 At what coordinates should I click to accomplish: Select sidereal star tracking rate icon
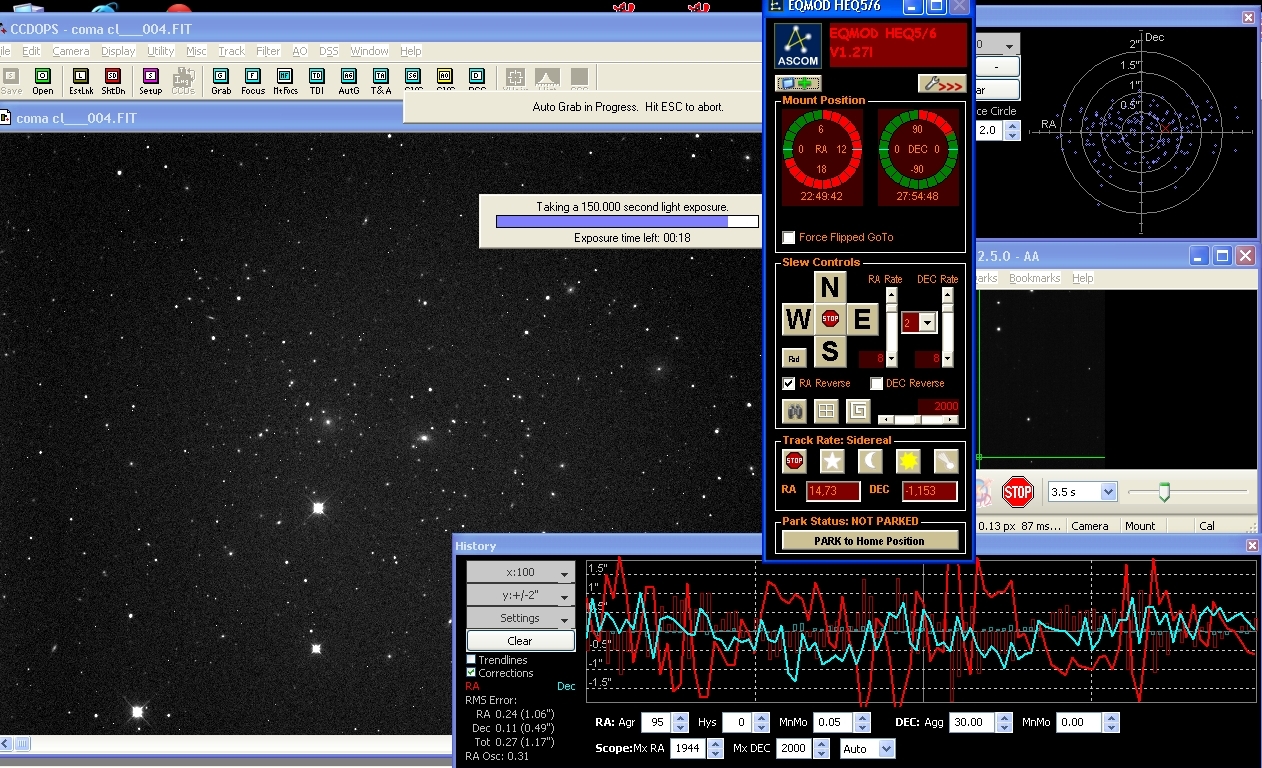[832, 460]
